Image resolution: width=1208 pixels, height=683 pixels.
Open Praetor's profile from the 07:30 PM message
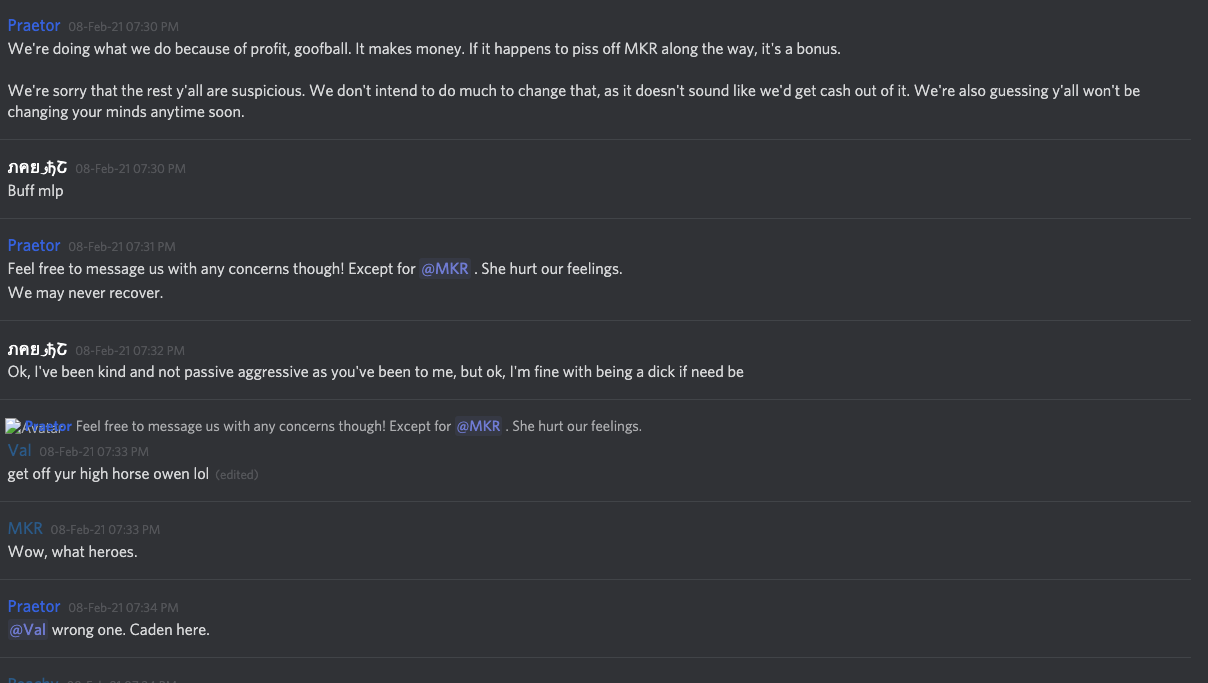click(x=34, y=25)
